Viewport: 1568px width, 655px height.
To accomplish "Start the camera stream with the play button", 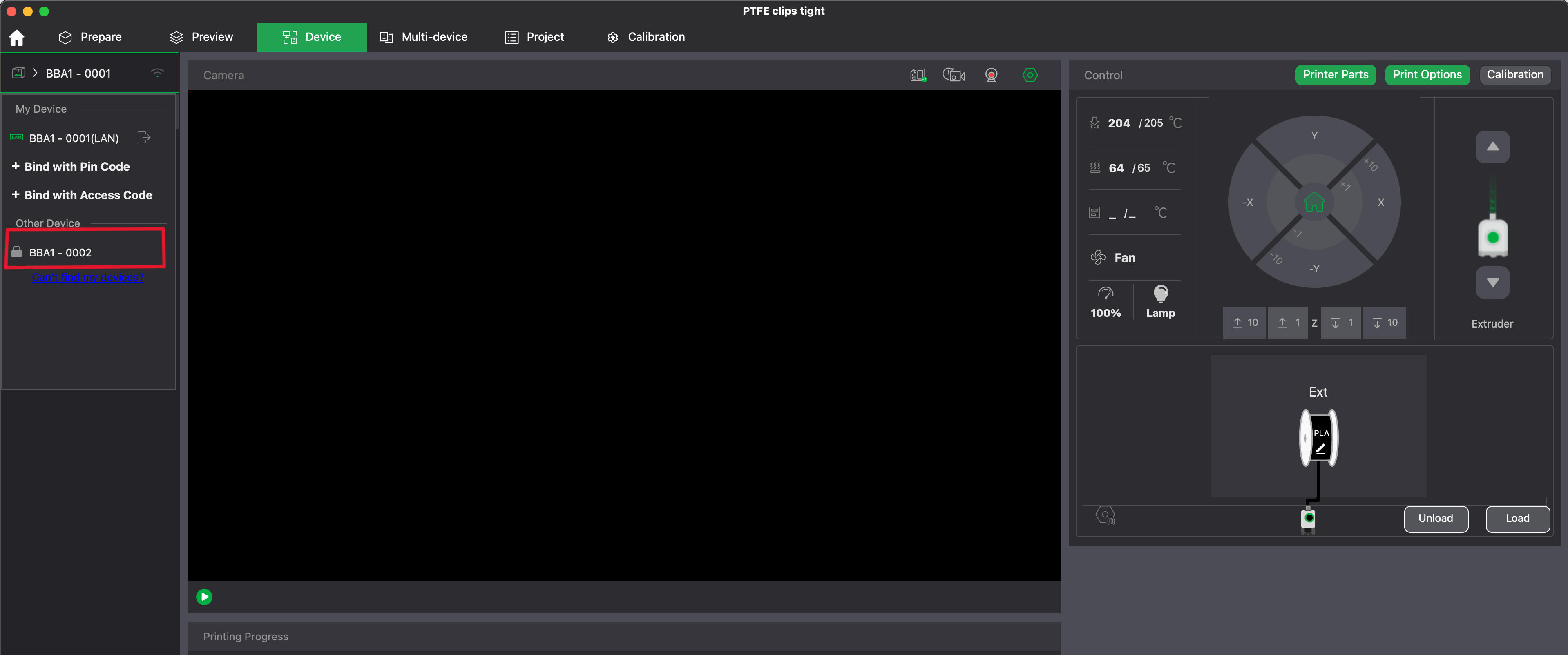I will 204,597.
